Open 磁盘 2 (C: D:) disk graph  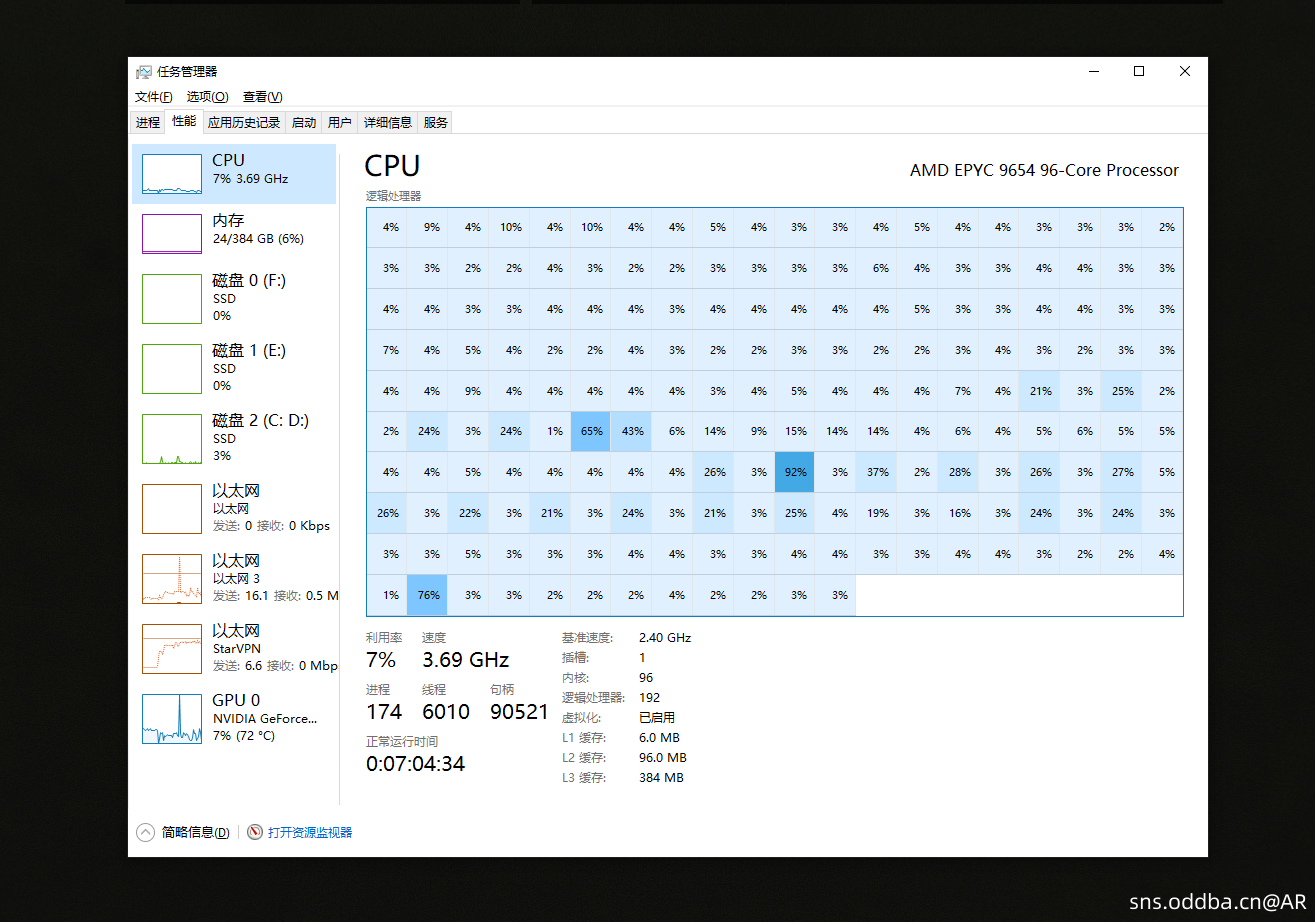172,438
